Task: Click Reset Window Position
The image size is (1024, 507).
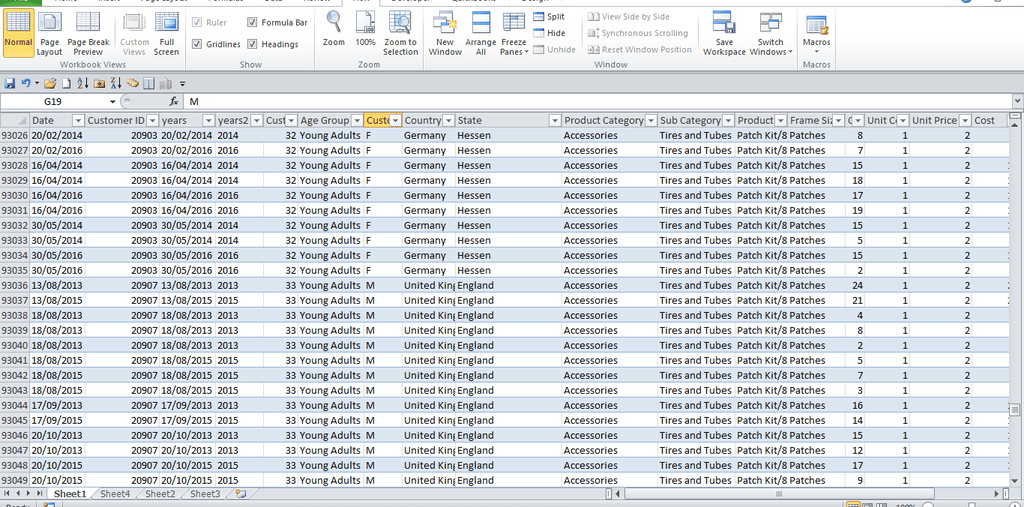Action: (639, 49)
